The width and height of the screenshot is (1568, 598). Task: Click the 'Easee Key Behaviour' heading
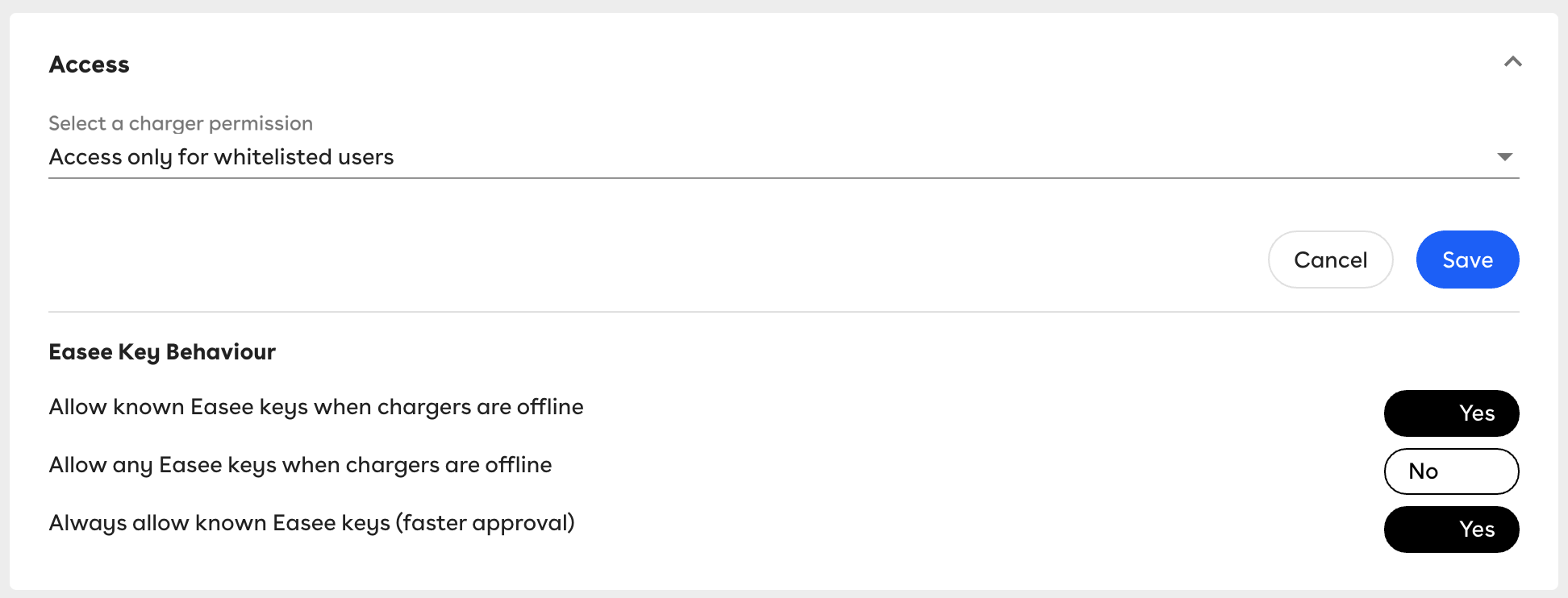162,352
